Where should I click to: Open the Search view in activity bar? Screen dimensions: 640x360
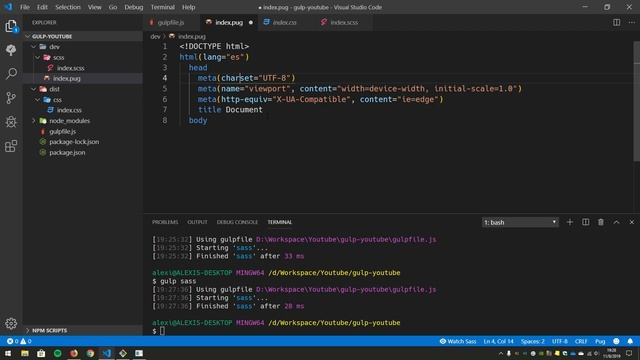(x=11, y=73)
